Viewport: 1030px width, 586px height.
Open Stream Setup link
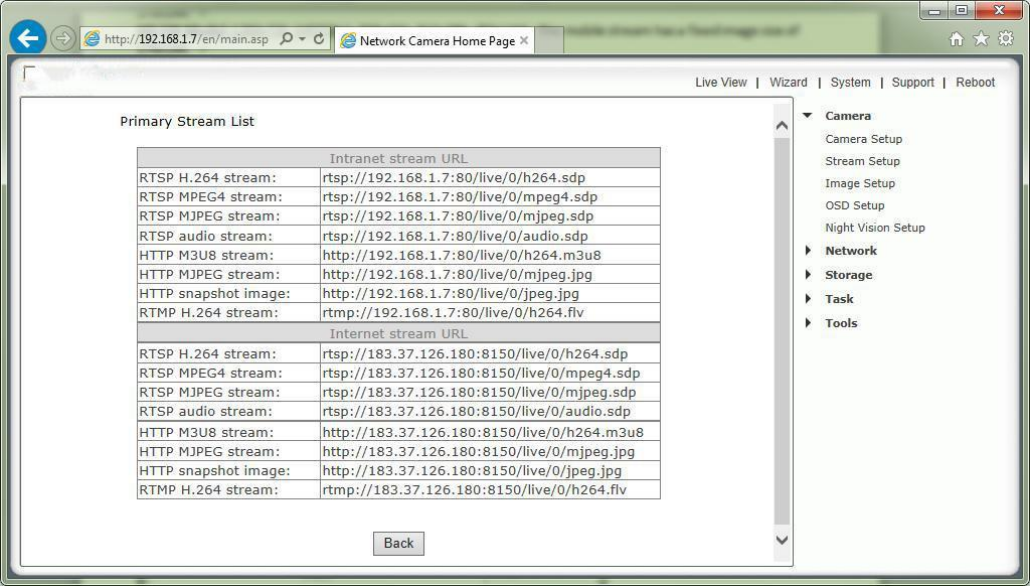coord(862,161)
